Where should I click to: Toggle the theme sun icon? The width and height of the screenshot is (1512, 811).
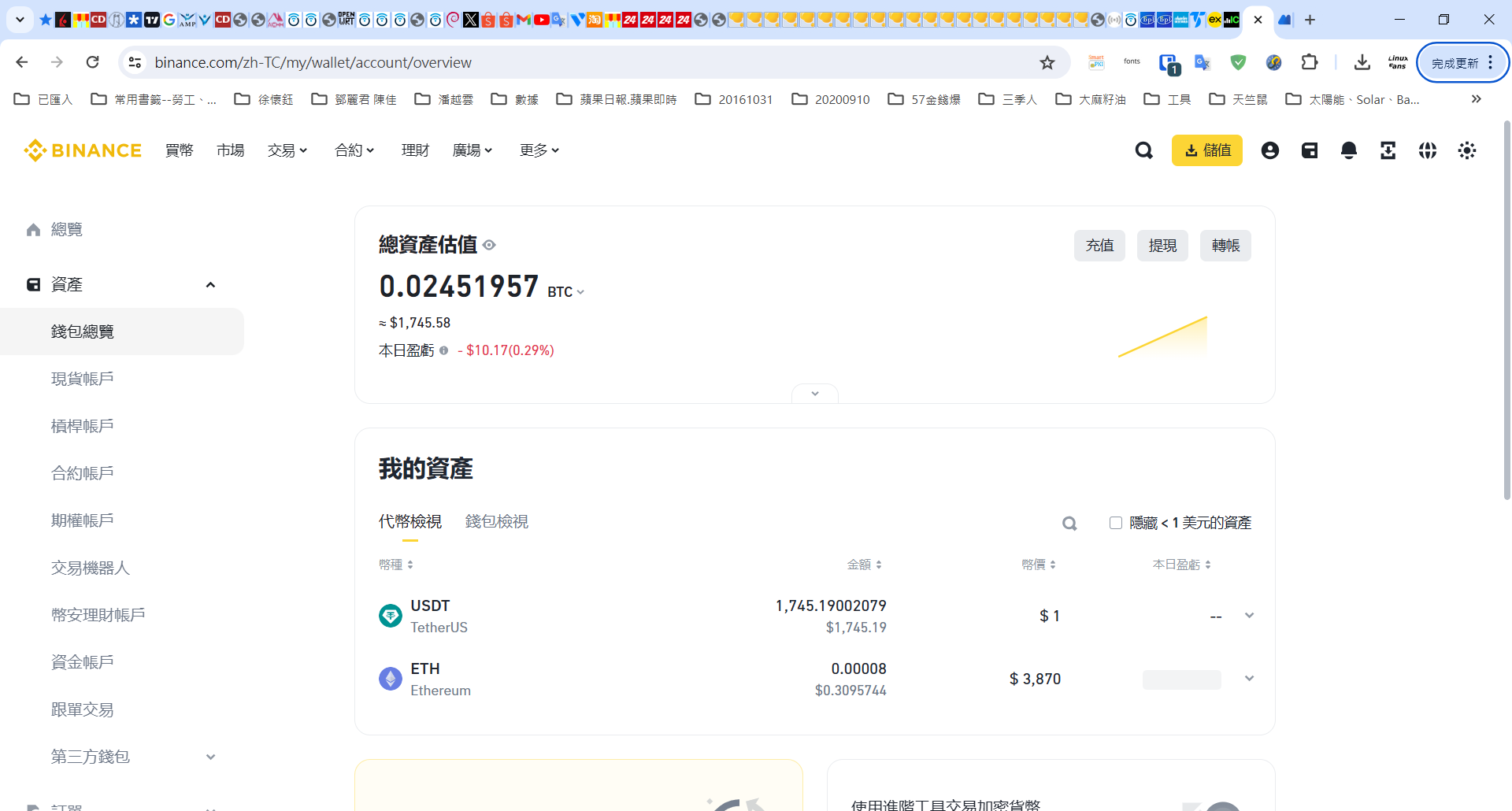coord(1466,150)
